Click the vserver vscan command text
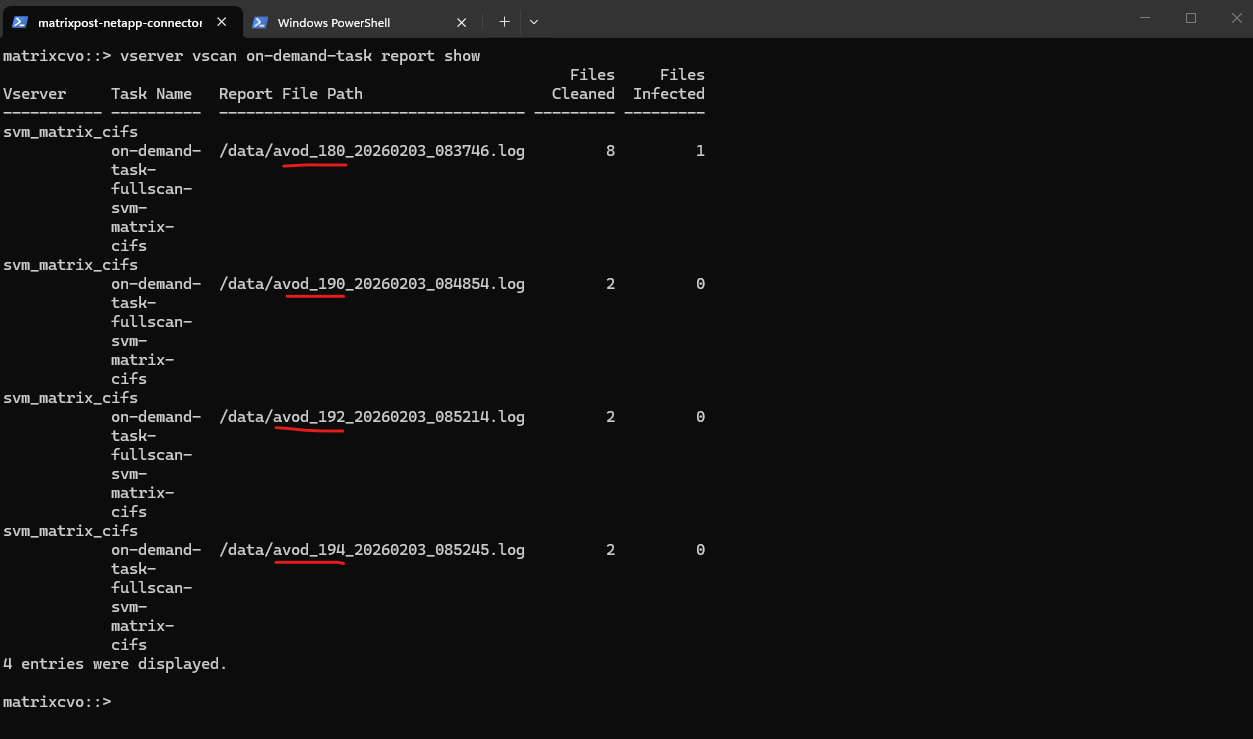Screen dimensions: 1253x739 tap(300, 56)
